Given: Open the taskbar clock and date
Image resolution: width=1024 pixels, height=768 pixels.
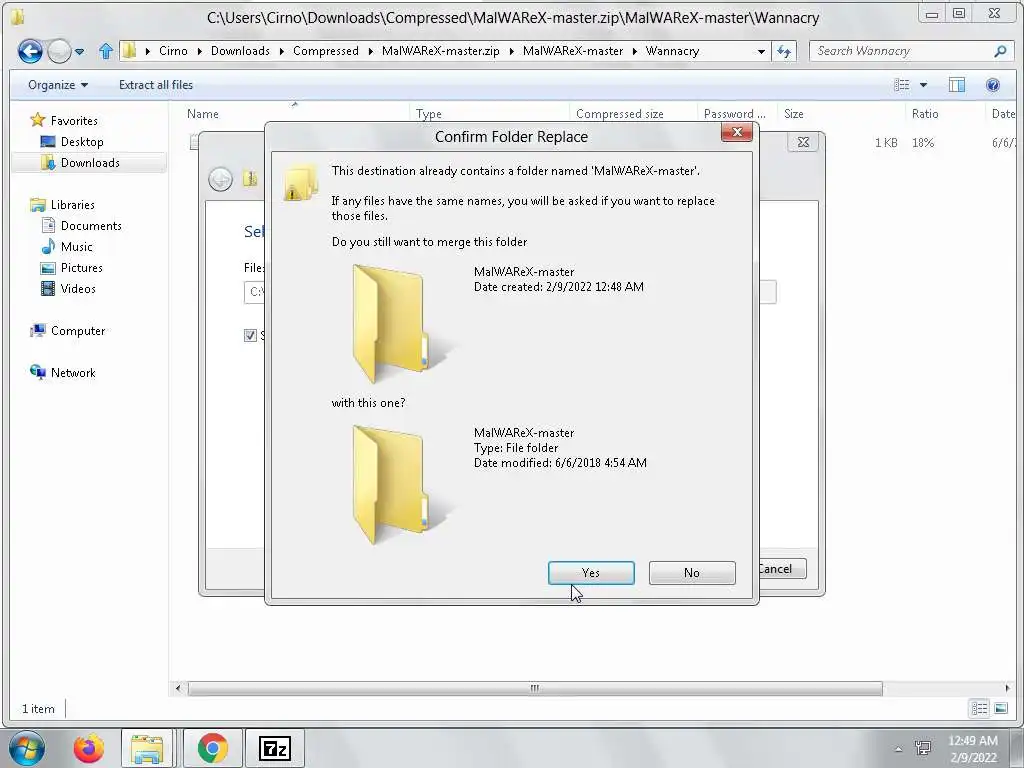Looking at the screenshot, I should (972, 749).
